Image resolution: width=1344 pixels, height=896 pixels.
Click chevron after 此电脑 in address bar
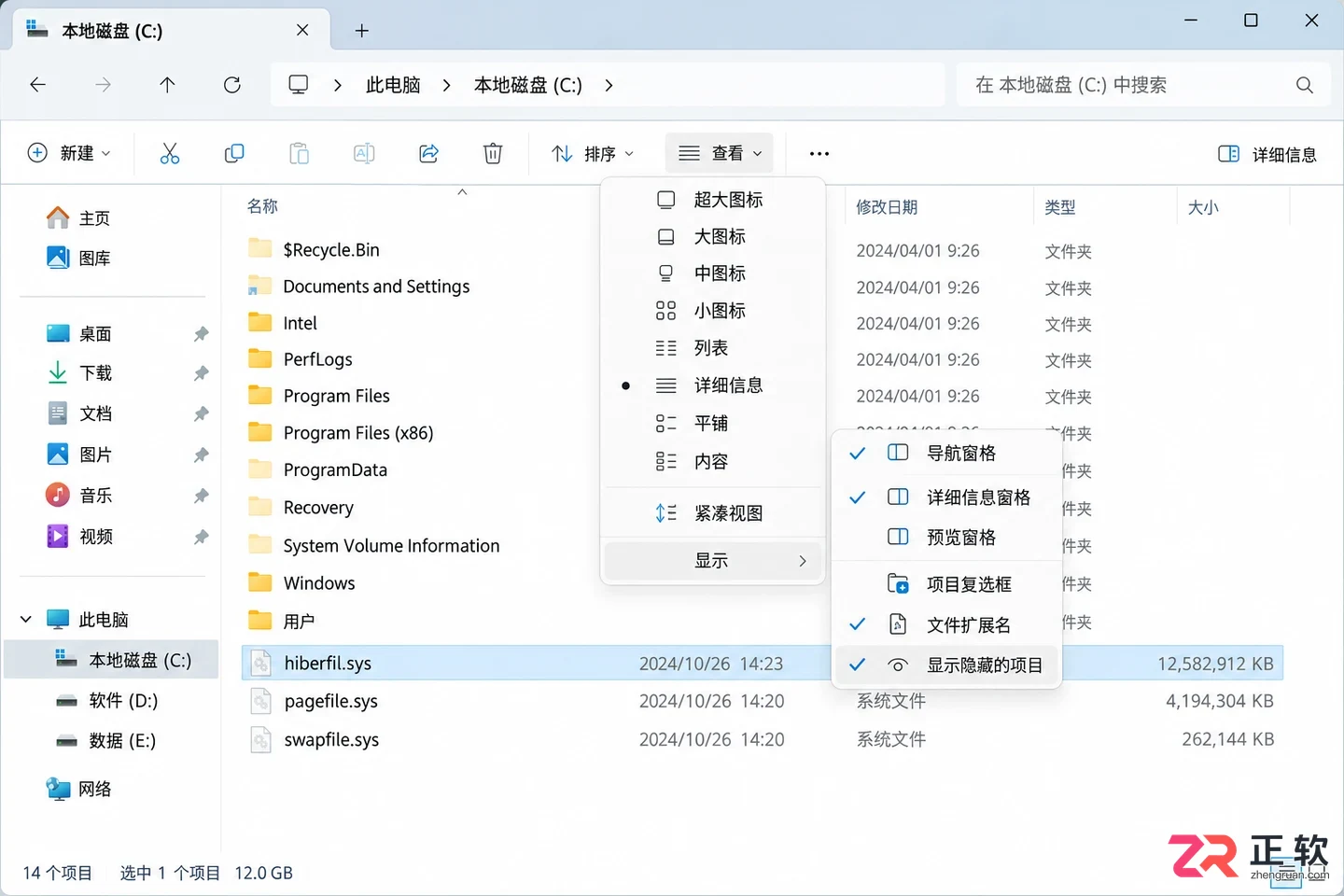tap(446, 85)
